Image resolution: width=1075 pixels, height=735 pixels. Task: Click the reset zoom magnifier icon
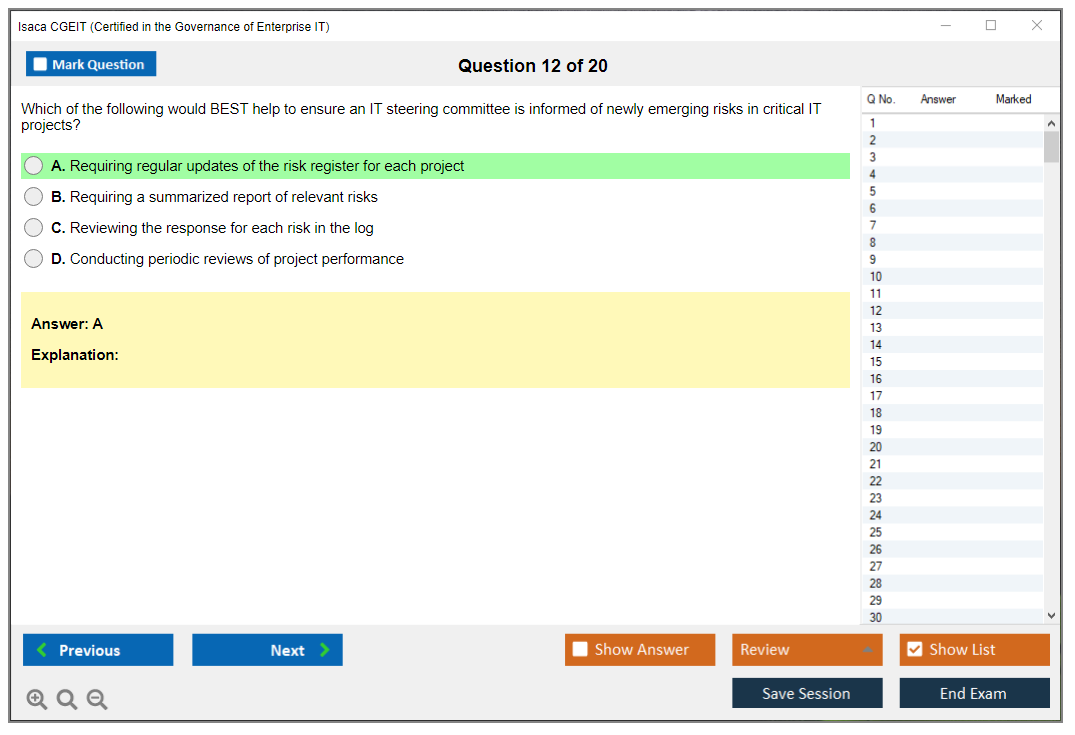(67, 700)
